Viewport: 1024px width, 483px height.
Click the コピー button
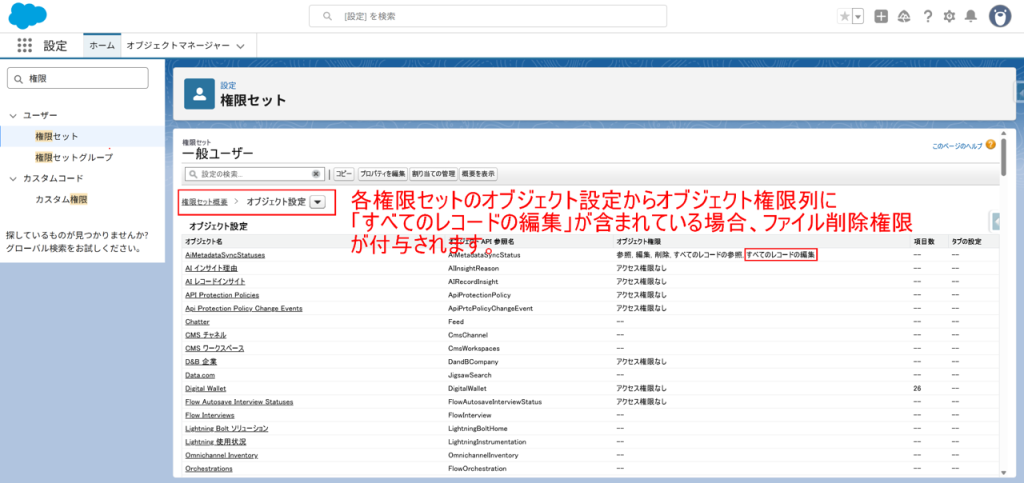pos(344,174)
